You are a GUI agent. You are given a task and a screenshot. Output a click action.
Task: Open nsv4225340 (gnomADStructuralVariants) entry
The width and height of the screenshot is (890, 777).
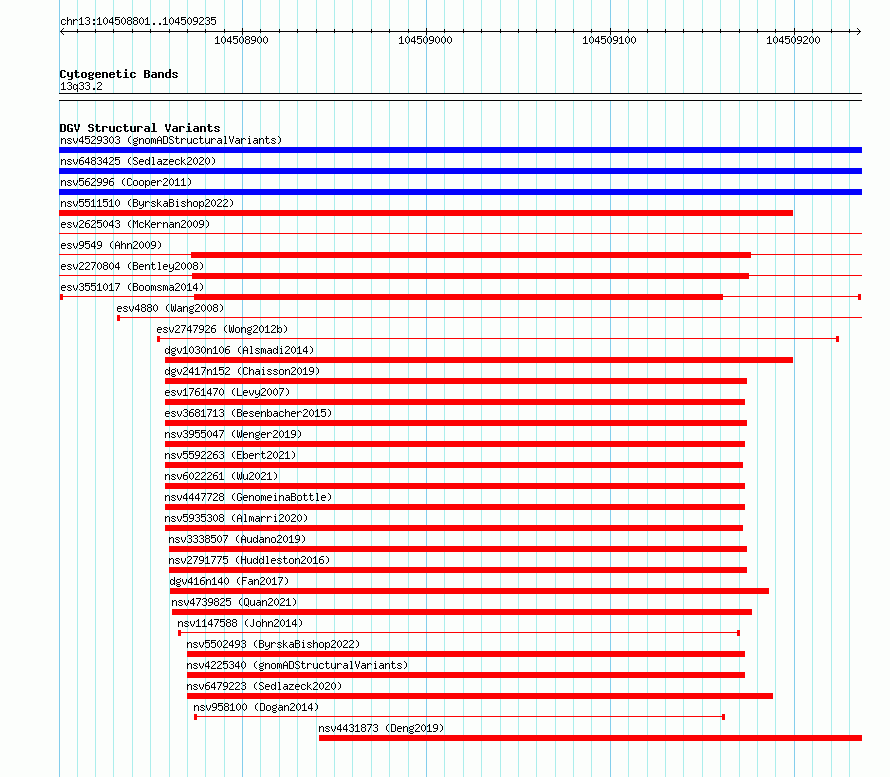click(x=297, y=665)
